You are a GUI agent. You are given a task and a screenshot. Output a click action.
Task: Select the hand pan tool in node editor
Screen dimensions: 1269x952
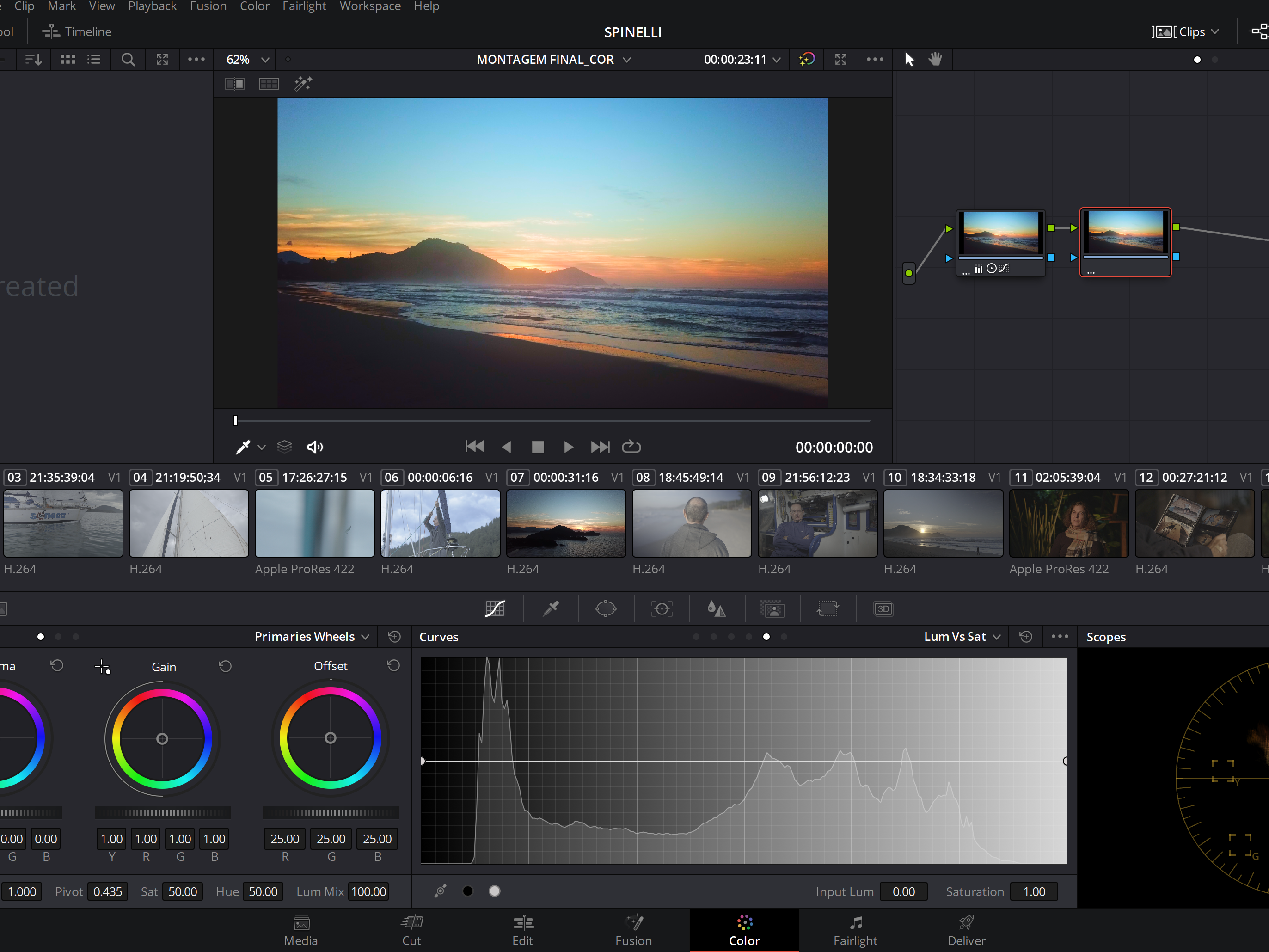(935, 59)
